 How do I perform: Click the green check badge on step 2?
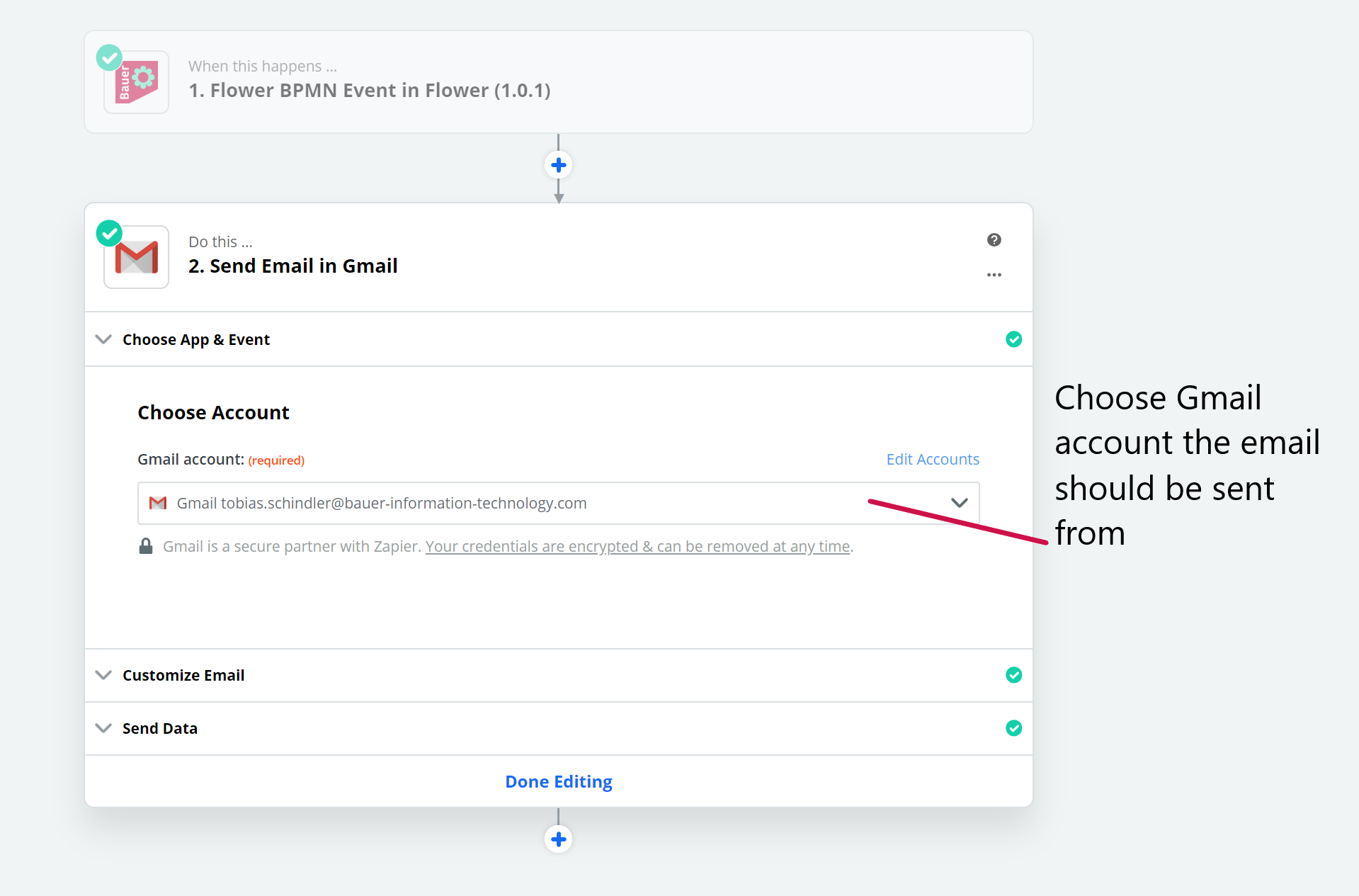[109, 233]
